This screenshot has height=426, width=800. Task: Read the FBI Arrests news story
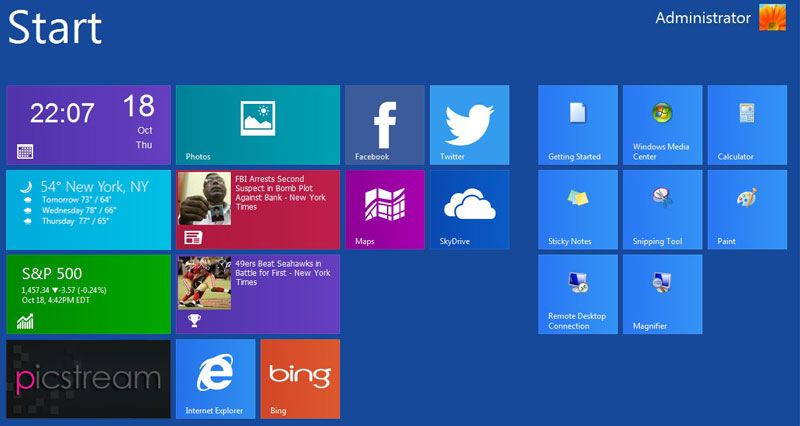pos(257,209)
